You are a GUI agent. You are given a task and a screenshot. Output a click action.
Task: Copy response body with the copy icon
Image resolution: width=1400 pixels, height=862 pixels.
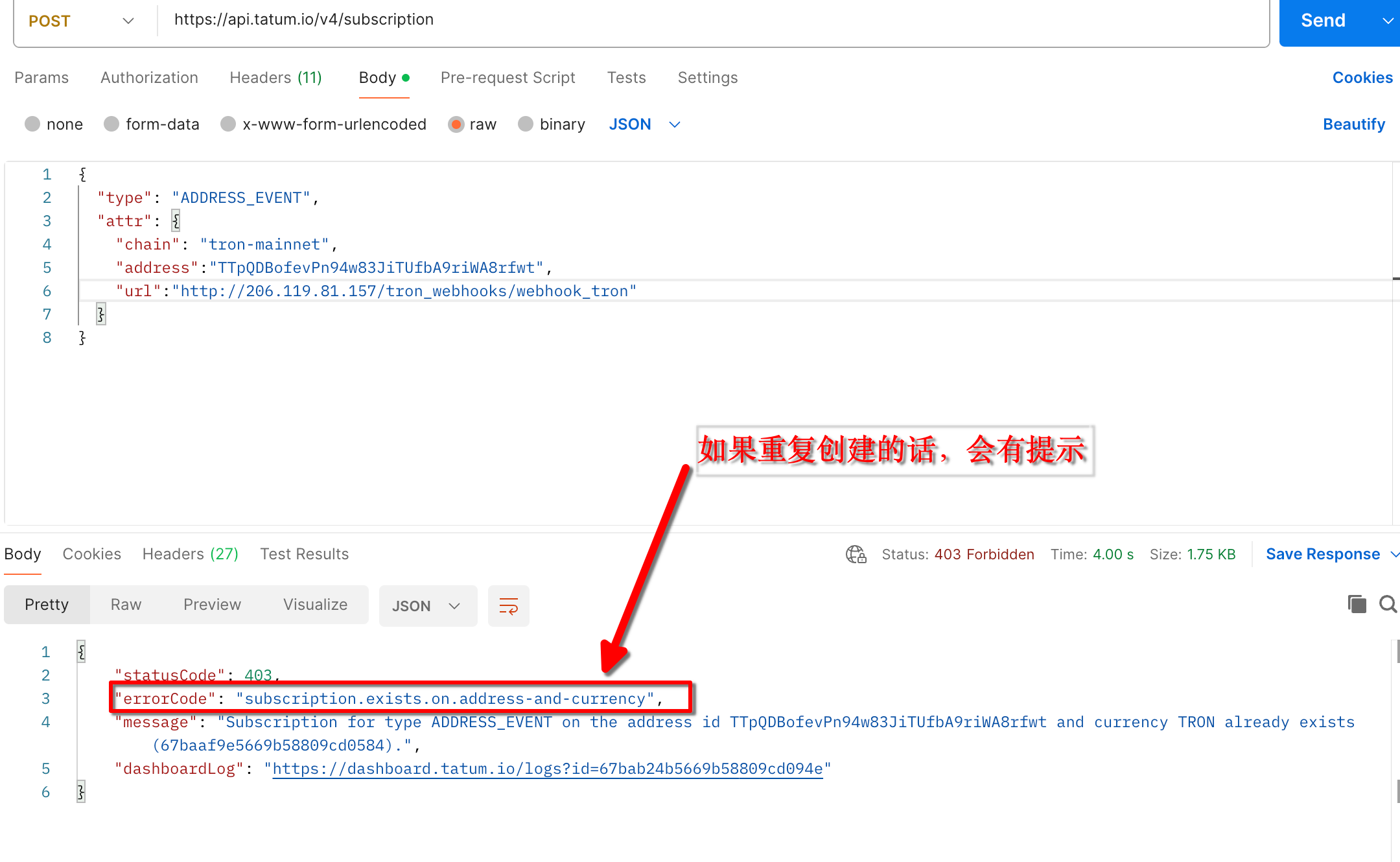pyautogui.click(x=1357, y=604)
